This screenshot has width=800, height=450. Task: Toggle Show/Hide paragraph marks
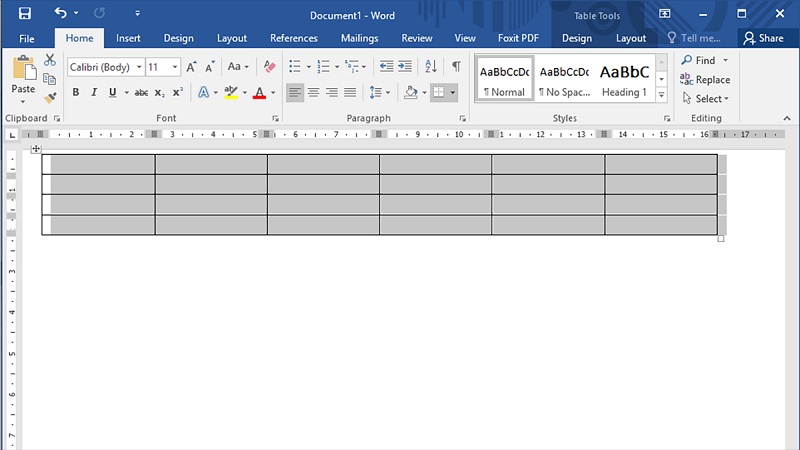click(x=456, y=66)
